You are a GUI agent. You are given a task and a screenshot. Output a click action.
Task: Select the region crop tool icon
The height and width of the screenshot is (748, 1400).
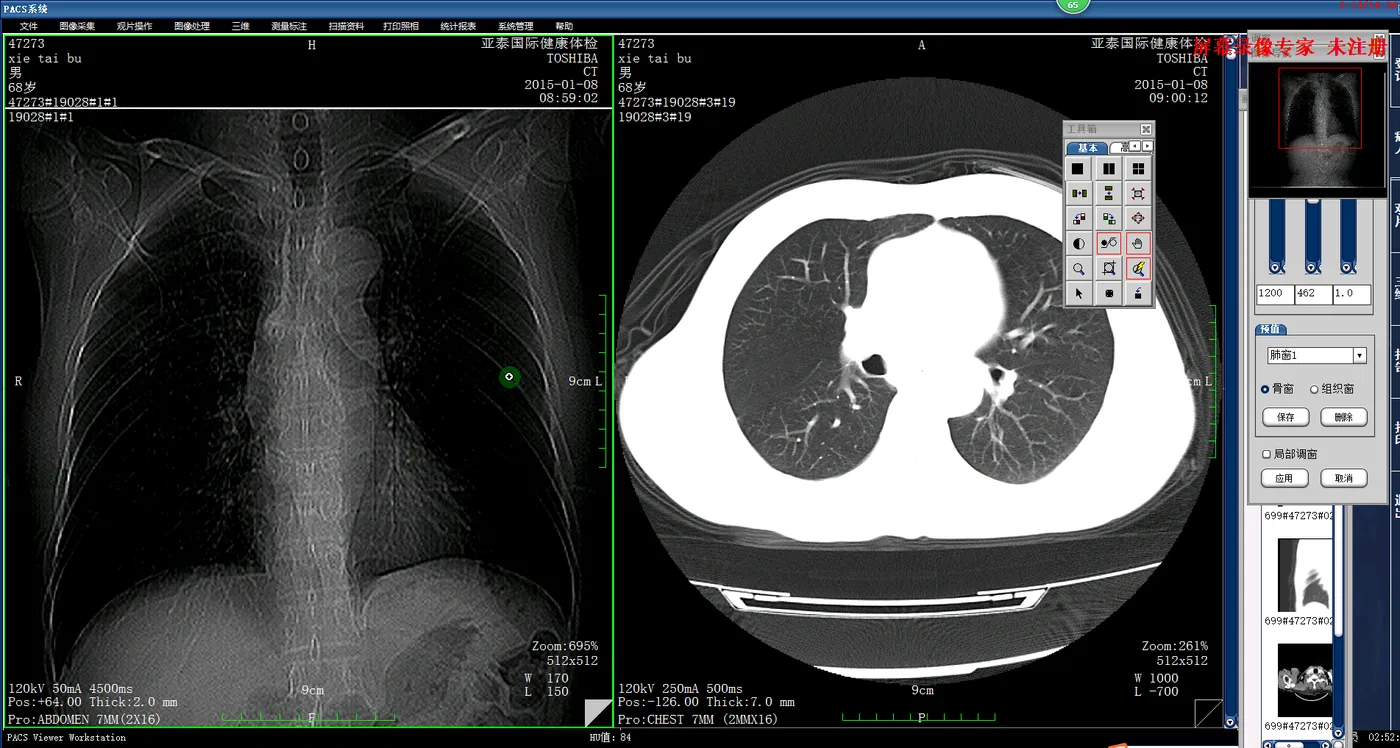(1108, 268)
